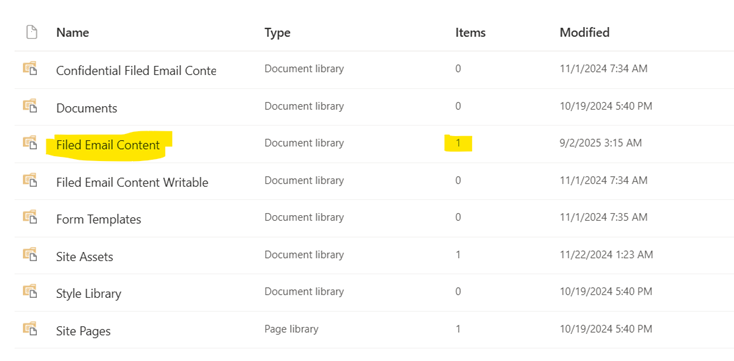Viewport: 734px width, 361px height.
Task: Click Document library type in Site Assets row
Action: [x=304, y=255]
